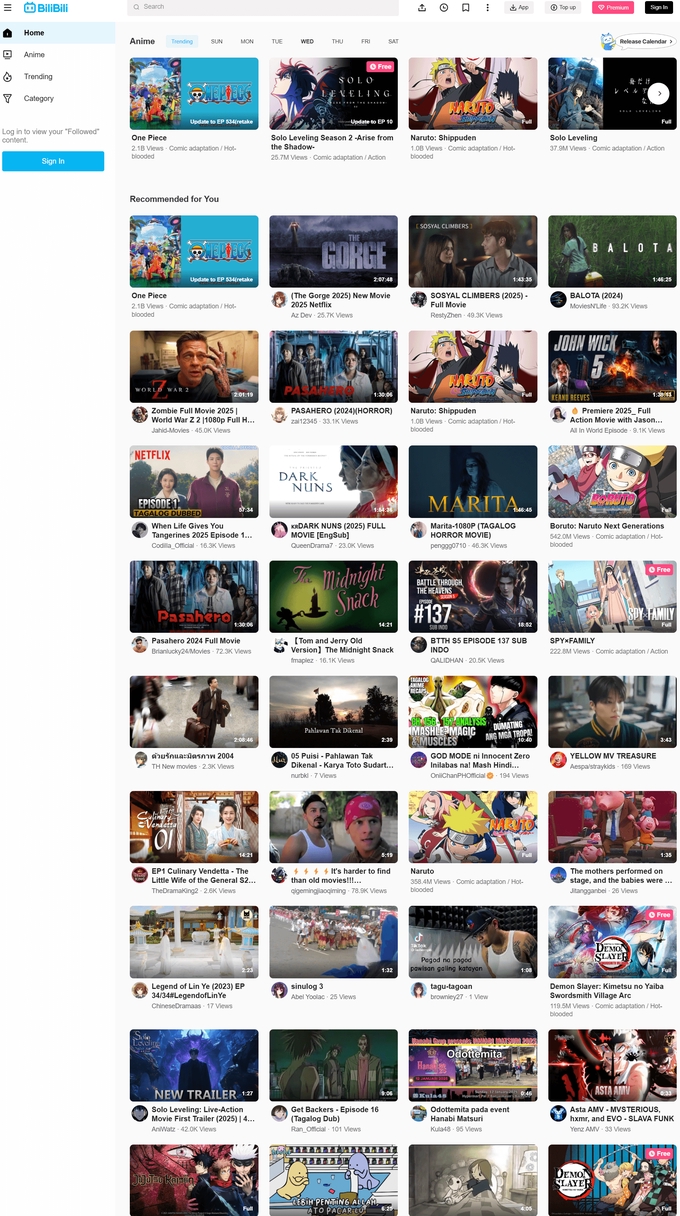The image size is (680, 1216).
Task: Click the App download button
Action: (519, 7)
